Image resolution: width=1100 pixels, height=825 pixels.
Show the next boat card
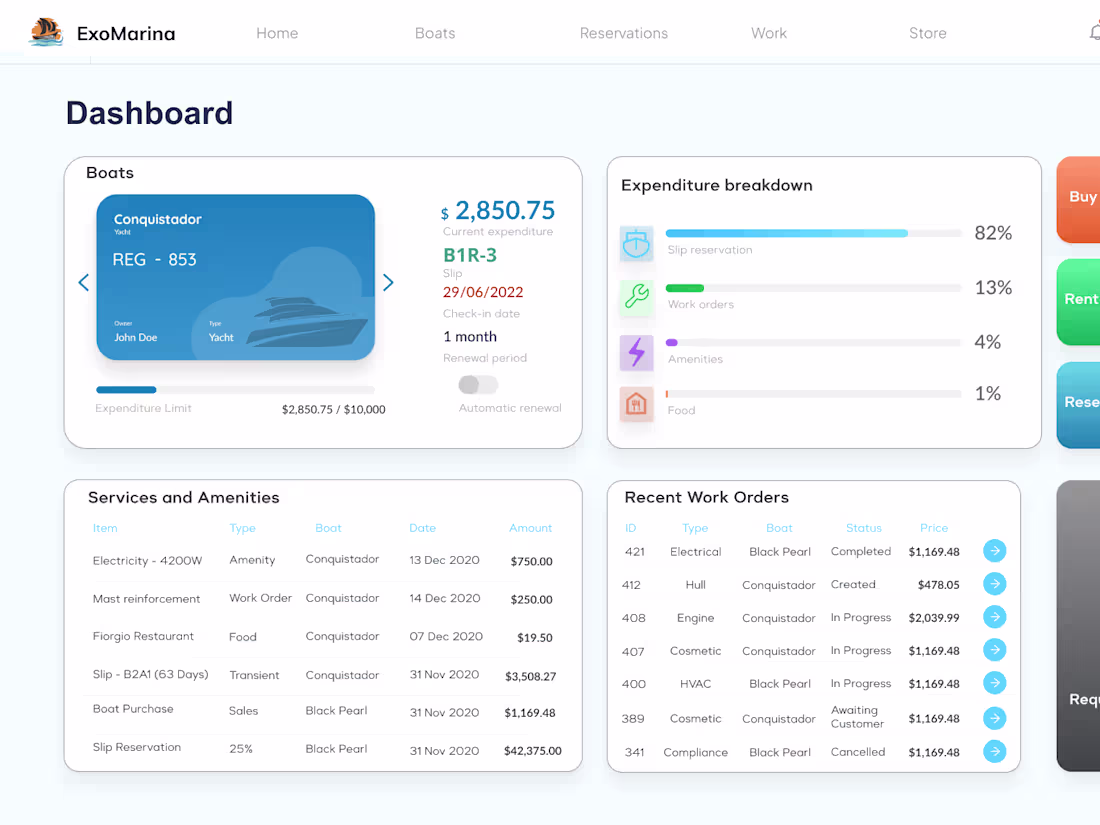388,282
